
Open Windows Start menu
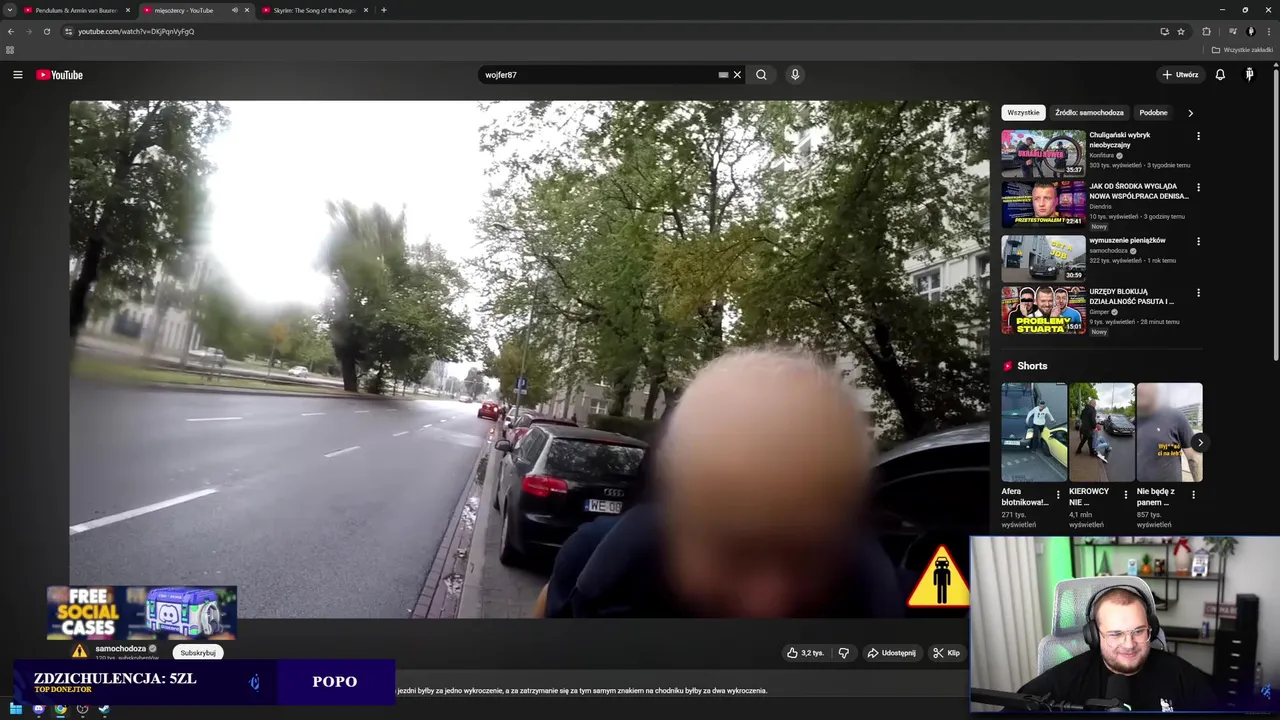pyautogui.click(x=16, y=709)
